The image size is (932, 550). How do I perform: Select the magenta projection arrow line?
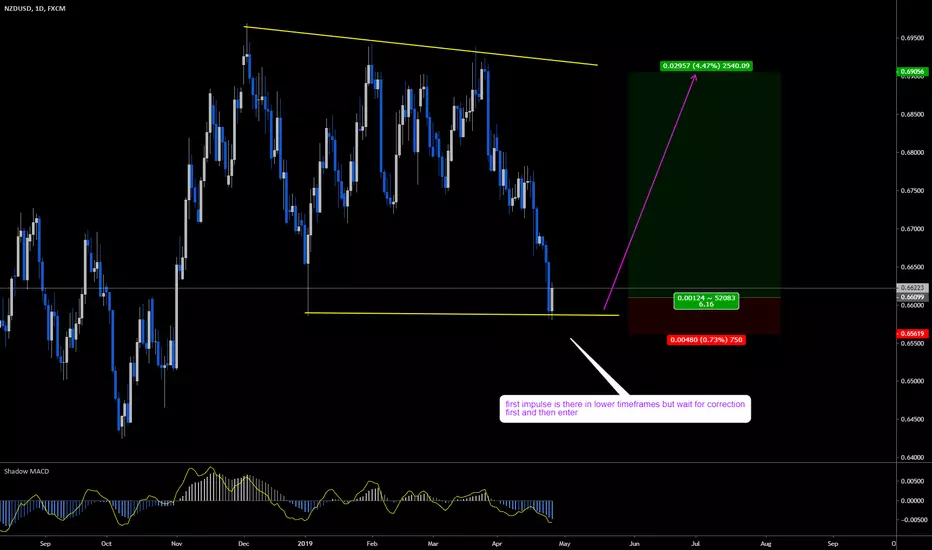pyautogui.click(x=650, y=191)
